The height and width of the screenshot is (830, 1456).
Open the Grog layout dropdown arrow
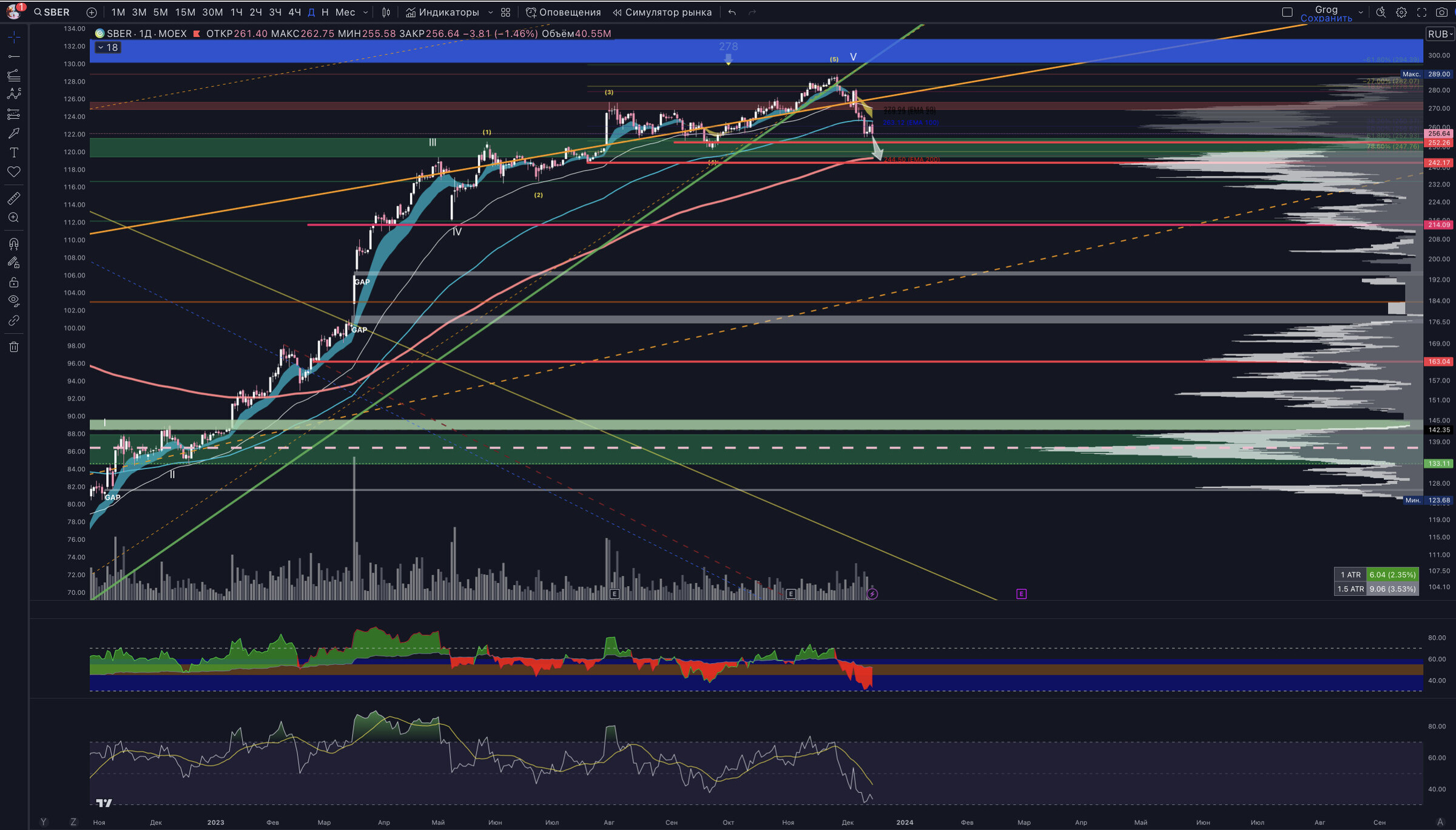pos(1361,12)
